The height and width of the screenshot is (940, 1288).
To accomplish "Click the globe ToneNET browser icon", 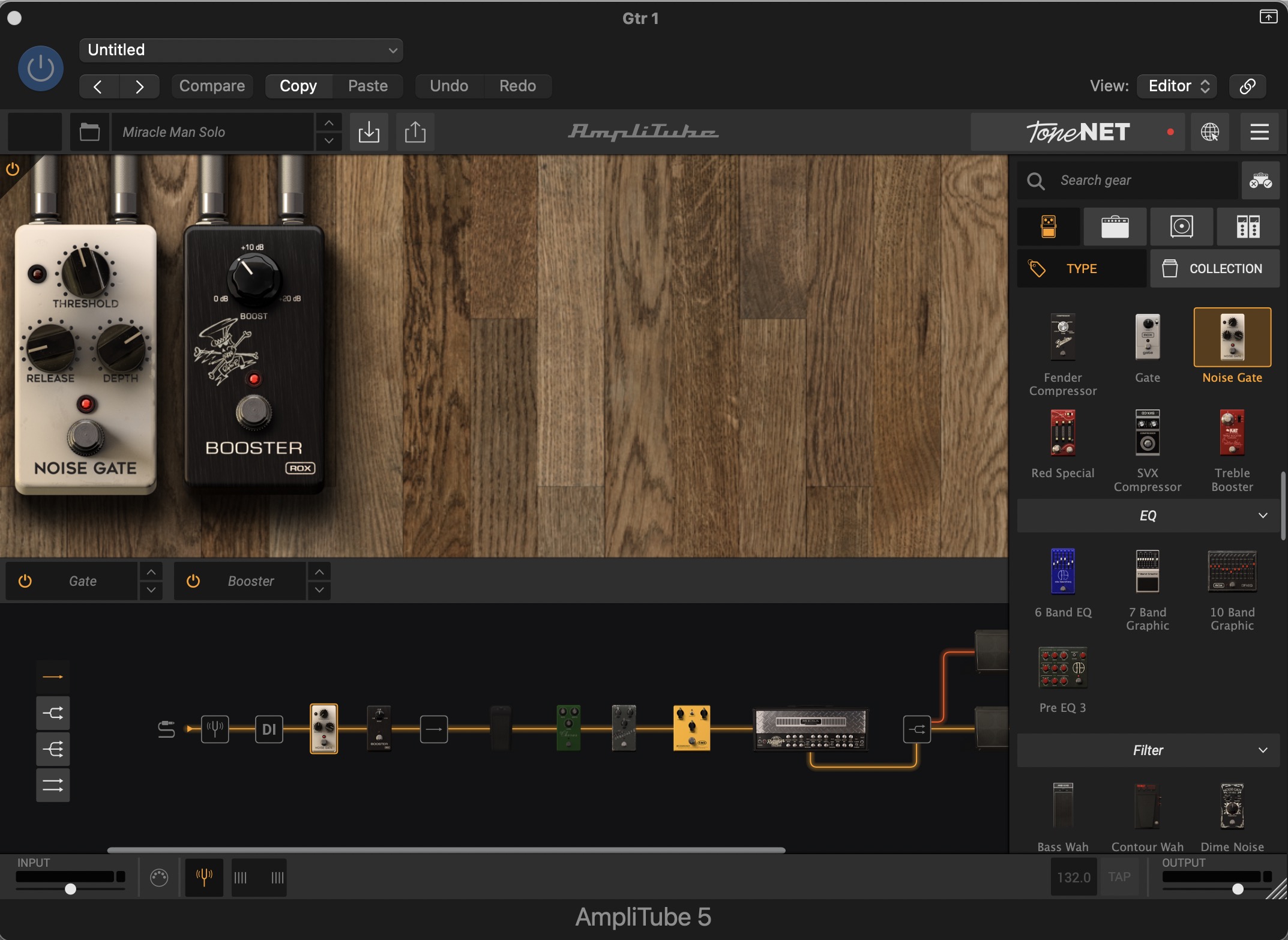I will coord(1209,131).
